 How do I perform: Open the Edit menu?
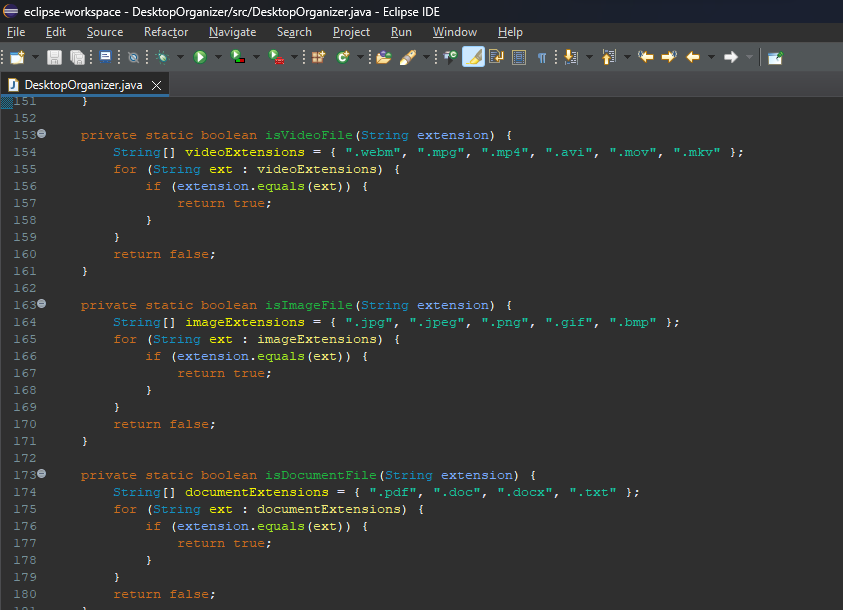click(55, 32)
